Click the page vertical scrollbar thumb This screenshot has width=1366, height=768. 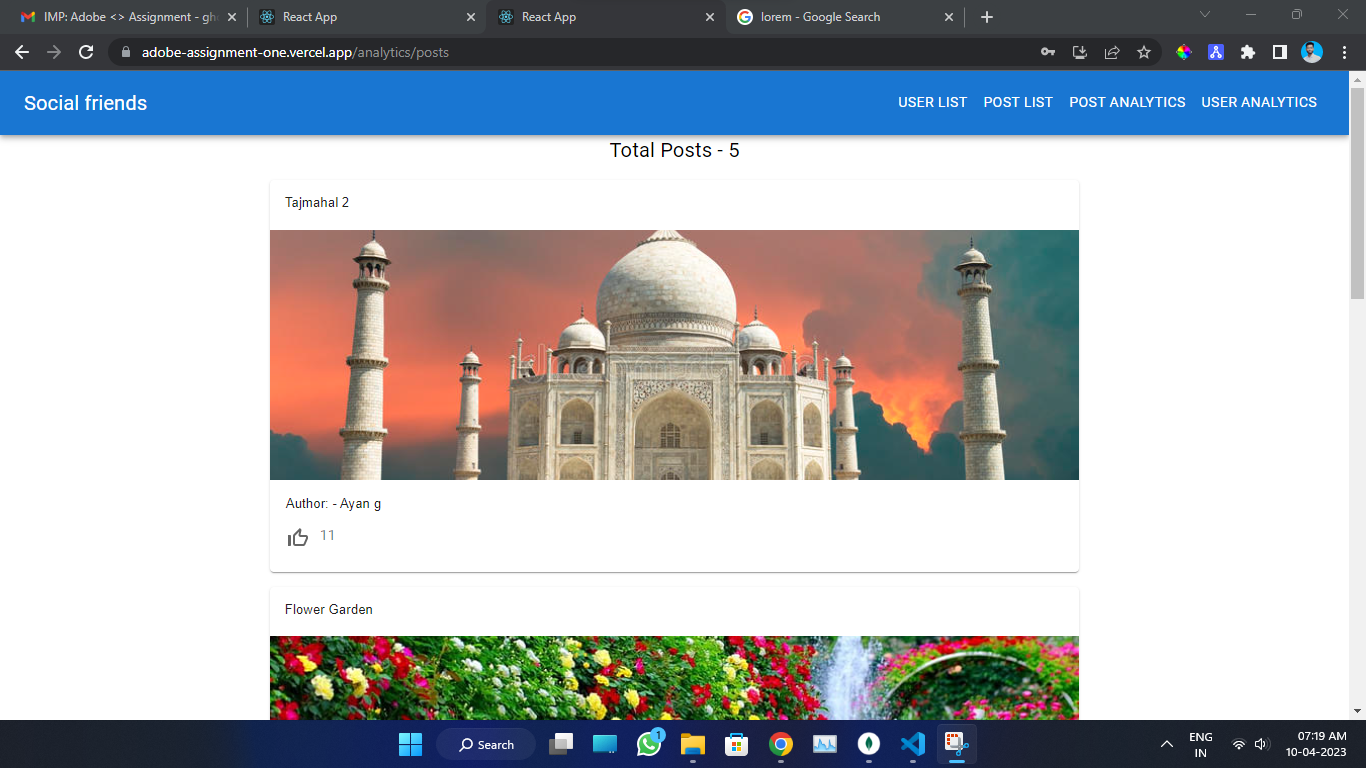[1357, 192]
